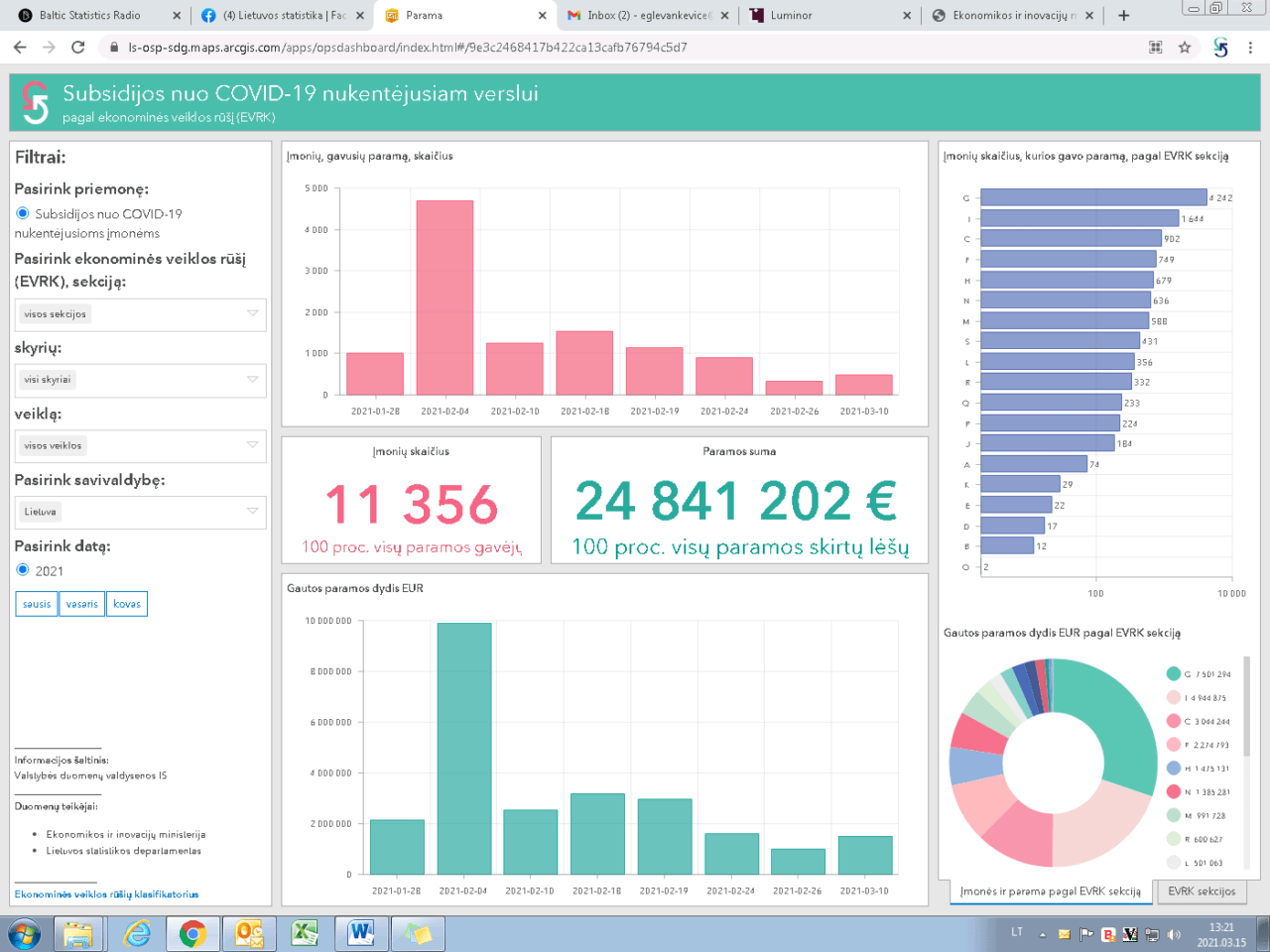Click the QR code icon in address bar
Screen dimensions: 1270x952
click(x=1155, y=47)
